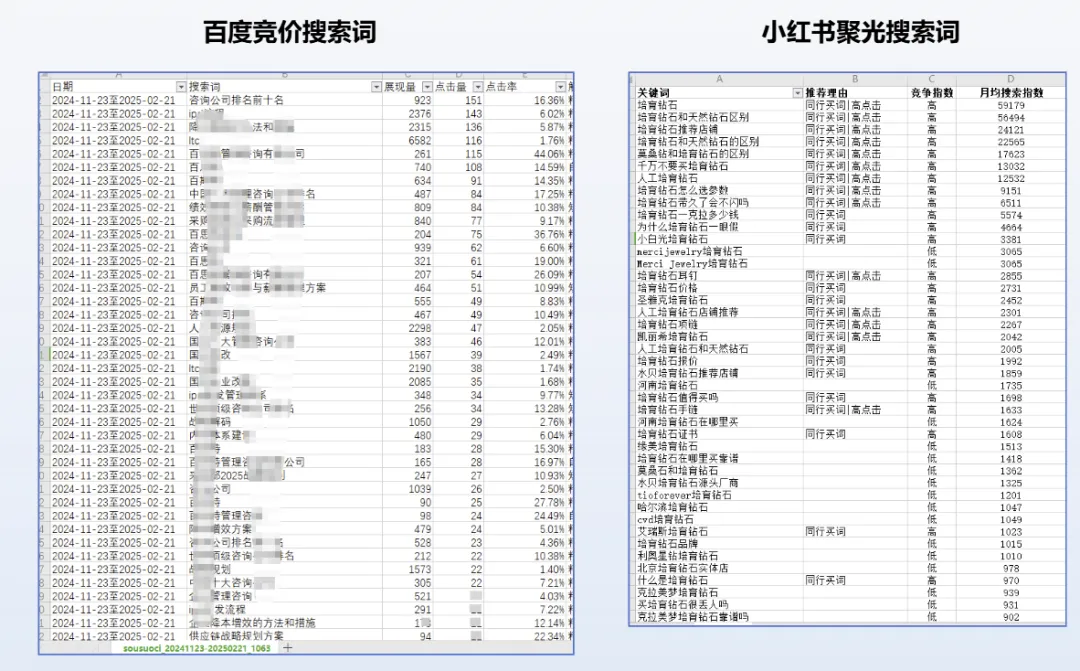The height and width of the screenshot is (671, 1080).
Task: Select the search index cell 24121
Action: point(1010,130)
